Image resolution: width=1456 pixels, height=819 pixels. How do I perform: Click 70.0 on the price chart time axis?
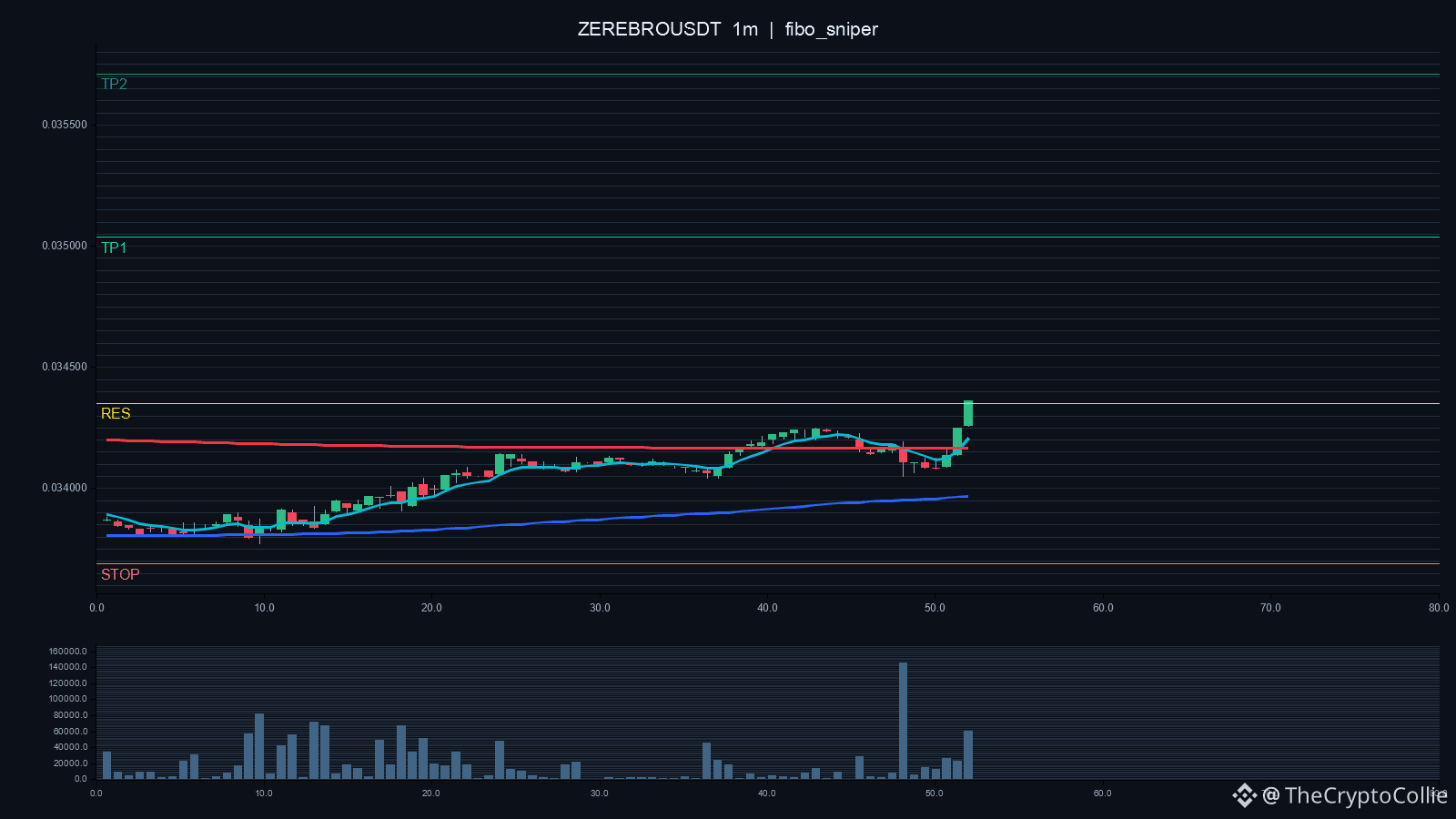pyautogui.click(x=1270, y=608)
